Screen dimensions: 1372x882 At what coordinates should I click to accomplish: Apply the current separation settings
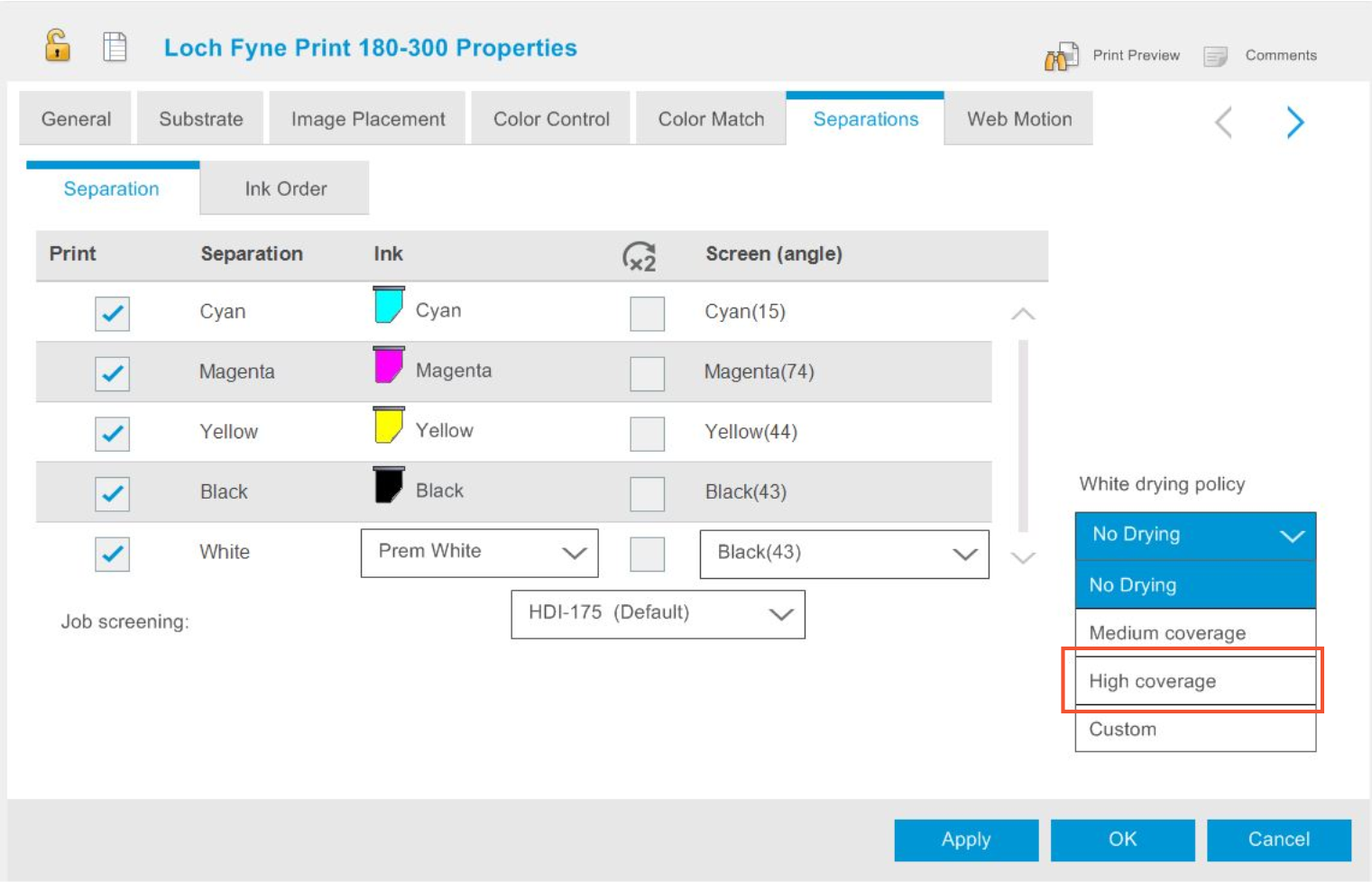(964, 840)
